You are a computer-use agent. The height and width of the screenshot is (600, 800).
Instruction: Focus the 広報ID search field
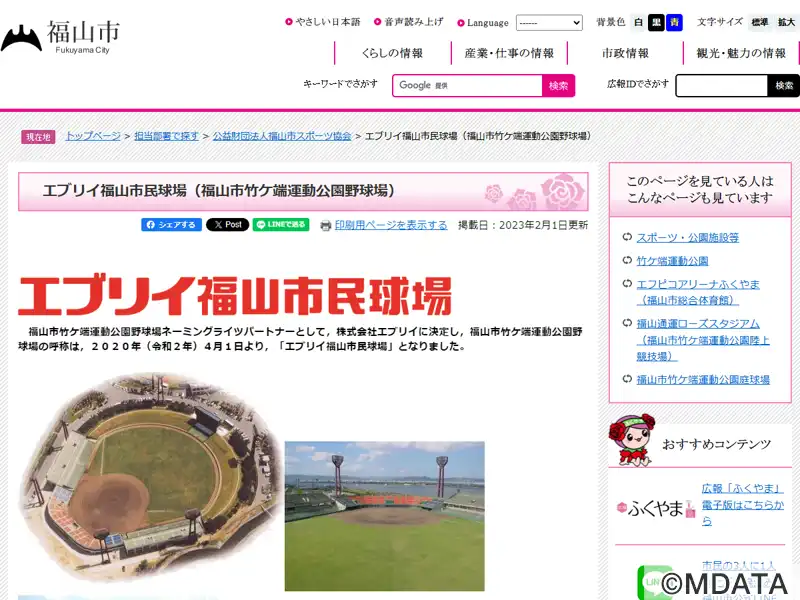[722, 85]
